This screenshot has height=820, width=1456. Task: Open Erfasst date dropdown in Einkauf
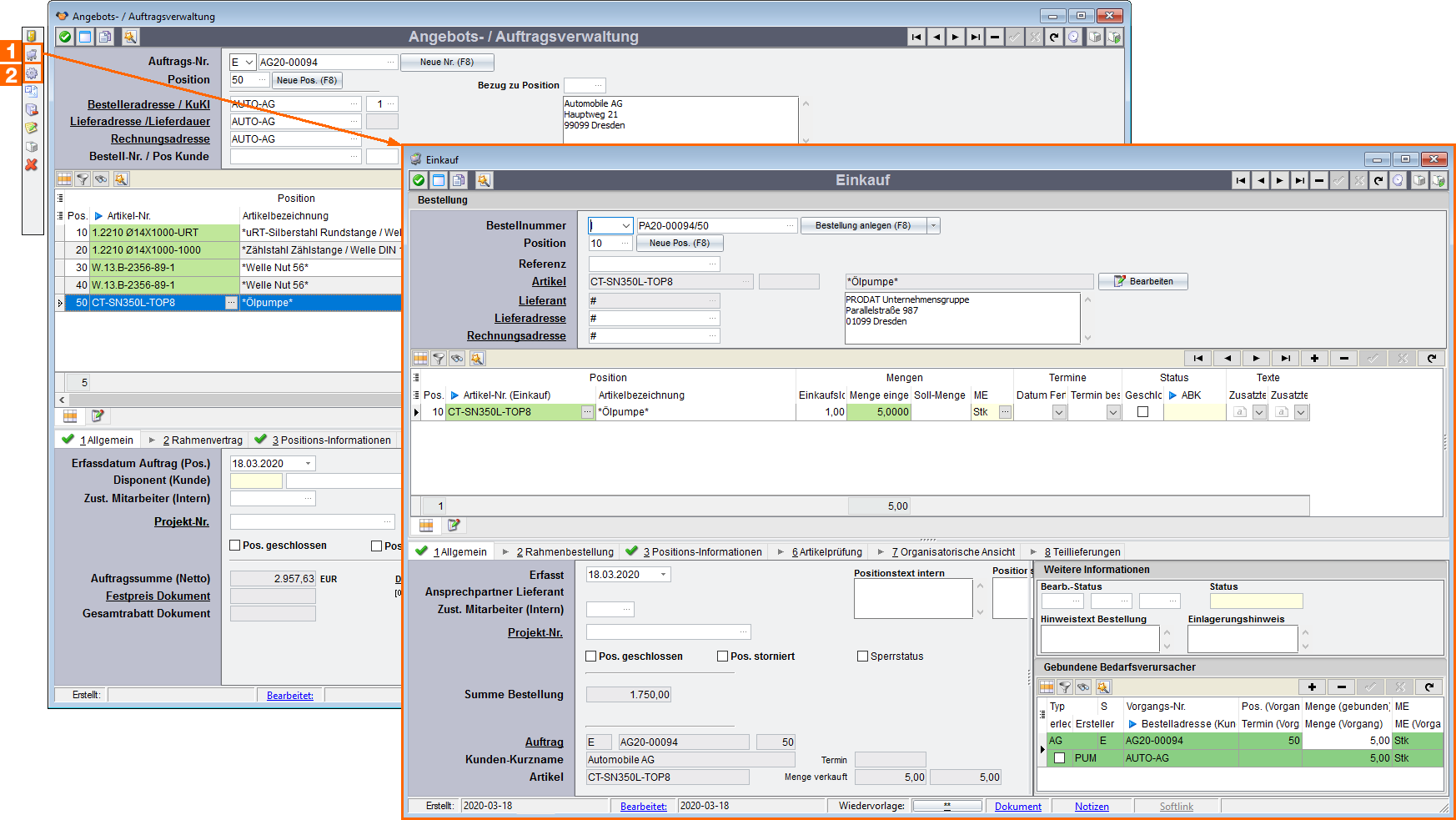pyautogui.click(x=664, y=575)
